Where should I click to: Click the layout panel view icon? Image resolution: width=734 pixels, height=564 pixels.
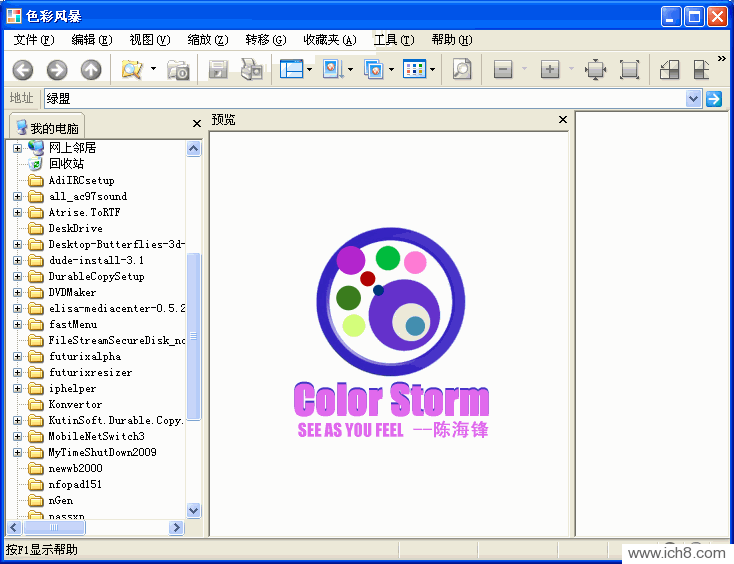[x=292, y=69]
